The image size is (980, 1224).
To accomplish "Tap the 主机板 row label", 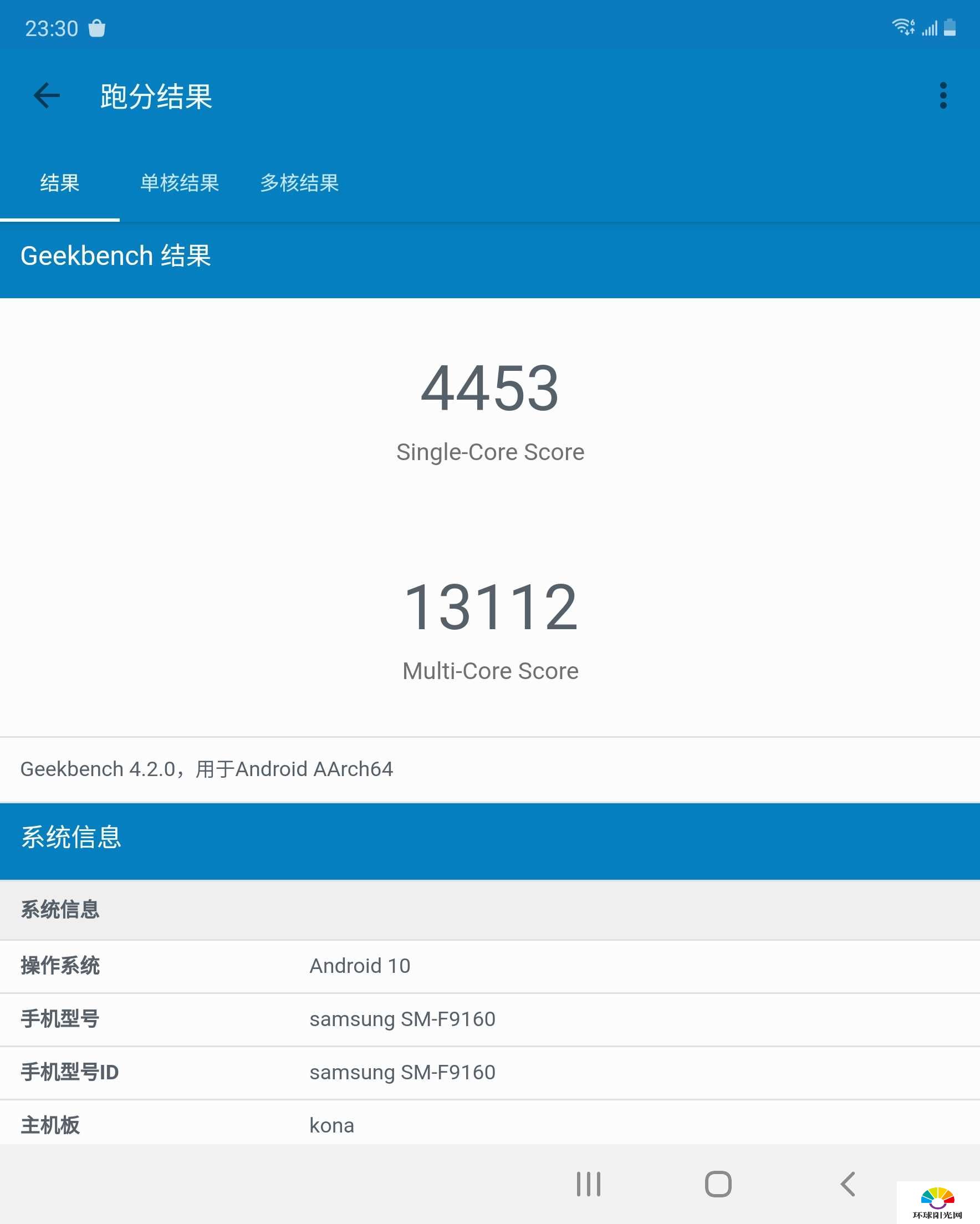I will point(50,1125).
